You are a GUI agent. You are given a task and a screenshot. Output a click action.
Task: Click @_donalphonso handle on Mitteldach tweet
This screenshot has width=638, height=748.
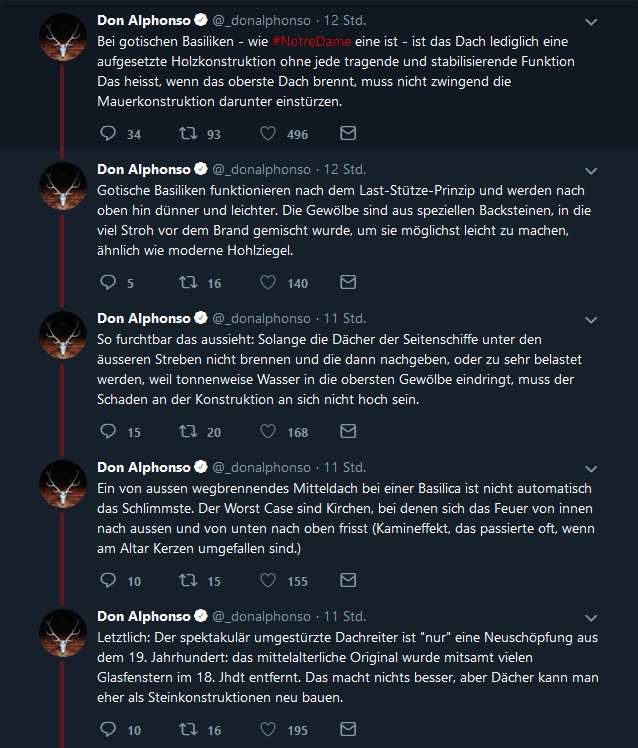261,468
